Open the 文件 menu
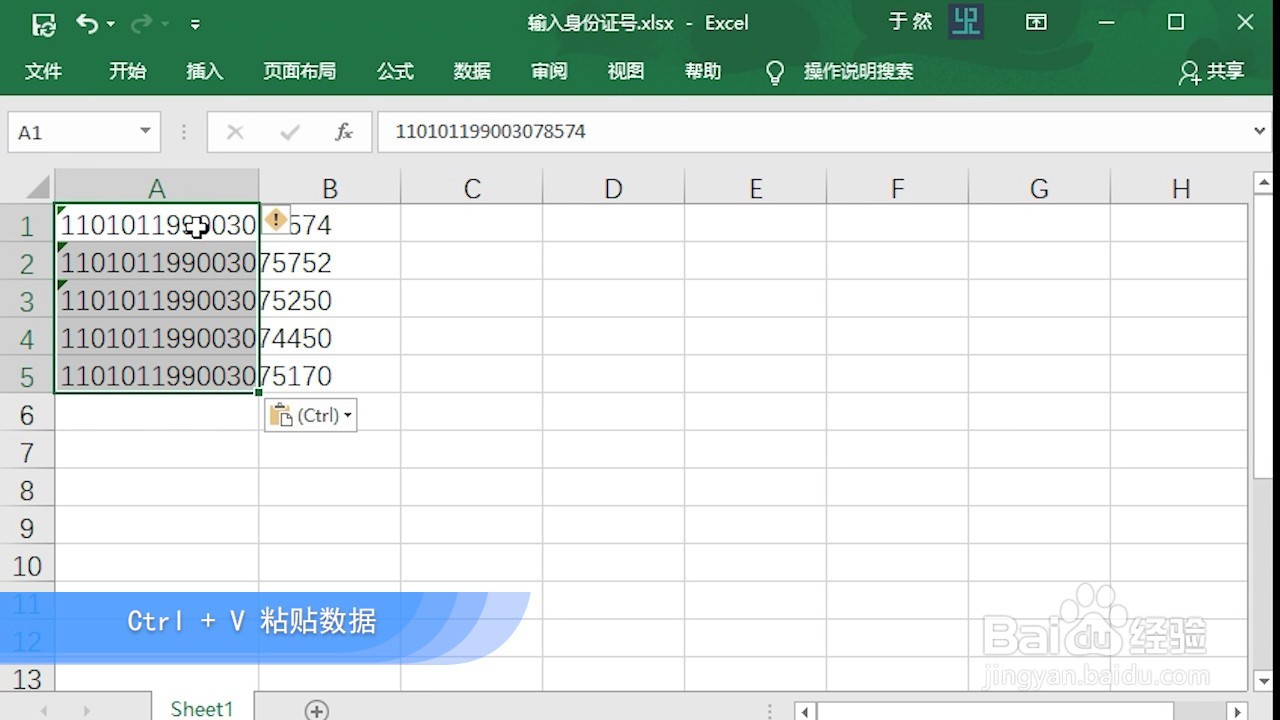This screenshot has height=720, width=1280. [44, 71]
